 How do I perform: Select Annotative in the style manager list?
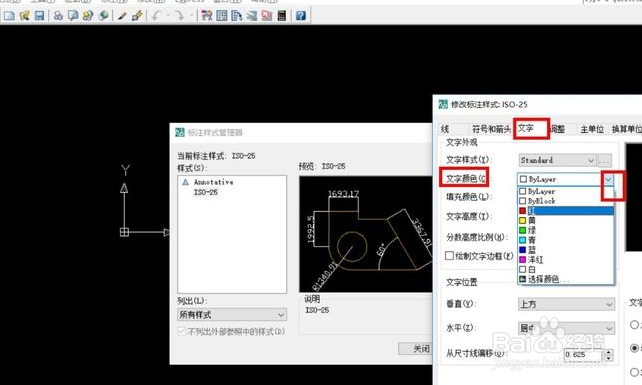(x=213, y=182)
